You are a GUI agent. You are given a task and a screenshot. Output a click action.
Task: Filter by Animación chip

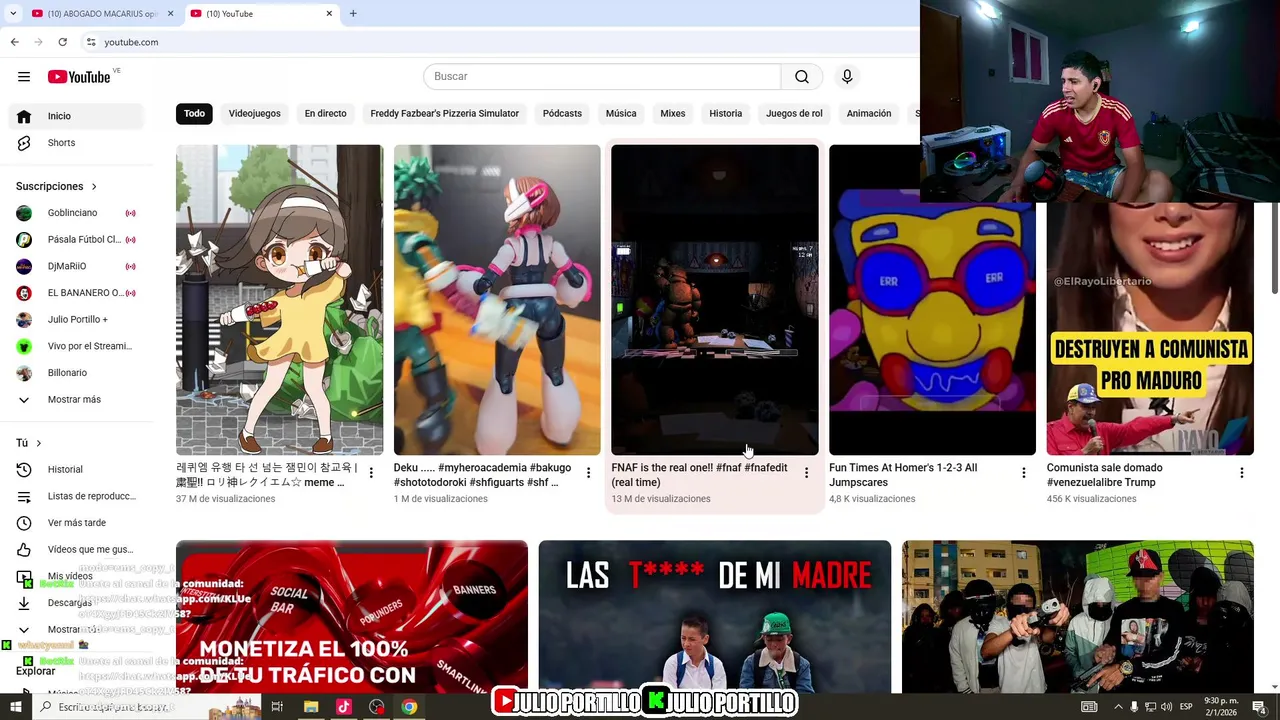(x=869, y=113)
